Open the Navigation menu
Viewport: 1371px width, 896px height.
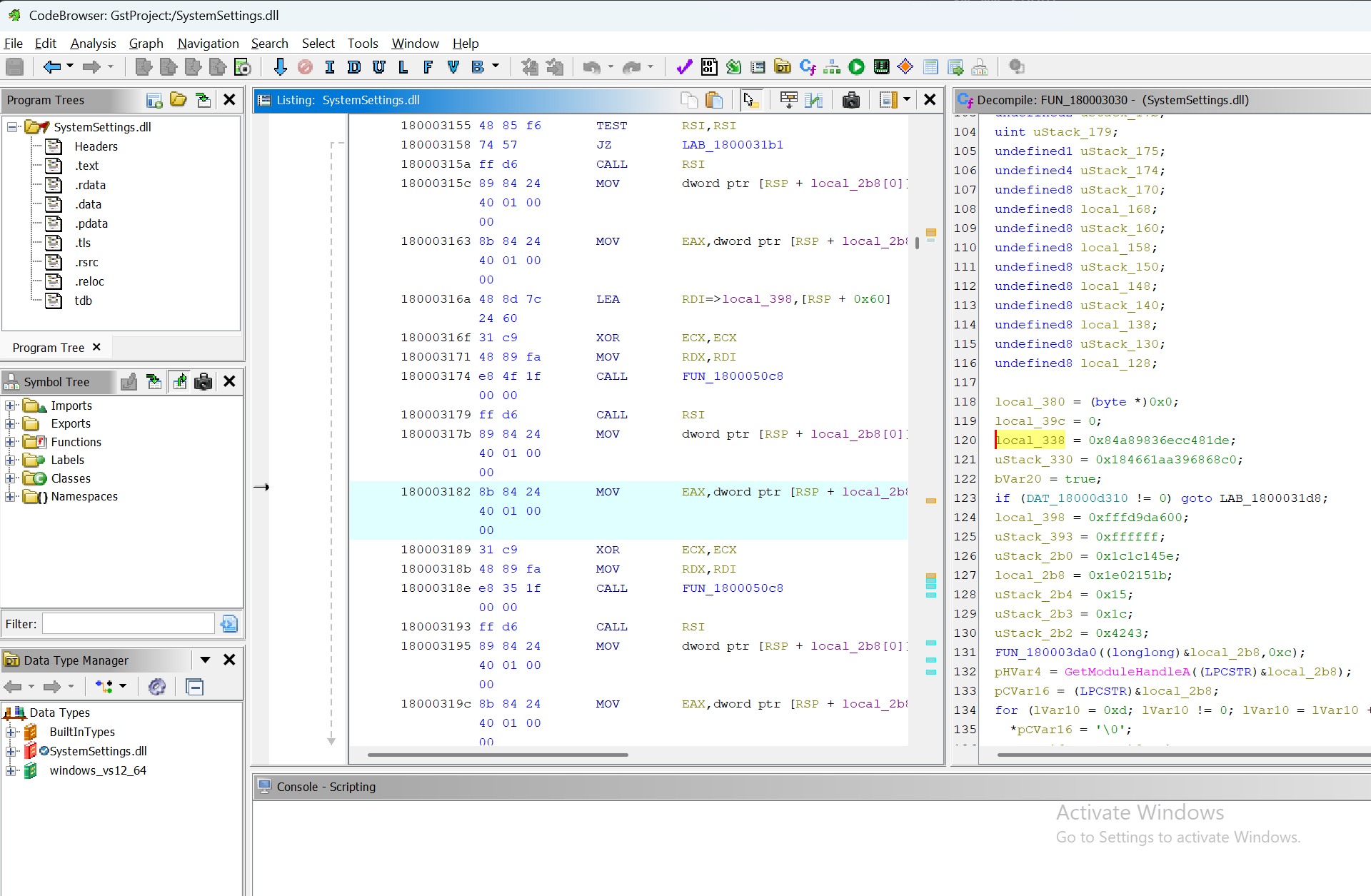pyautogui.click(x=208, y=44)
